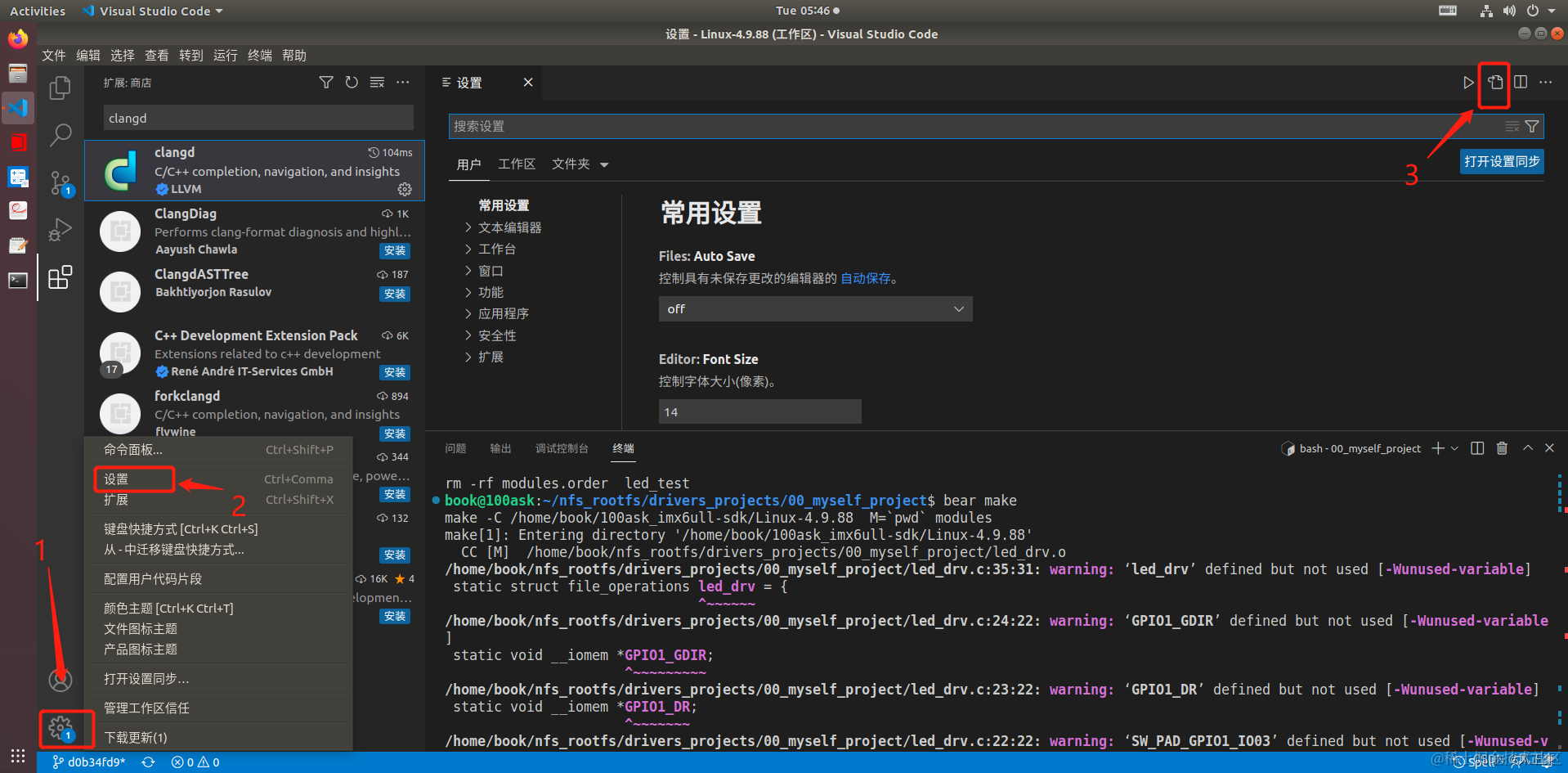The image size is (1568, 773).
Task: Click the Font Size value field
Action: [759, 411]
